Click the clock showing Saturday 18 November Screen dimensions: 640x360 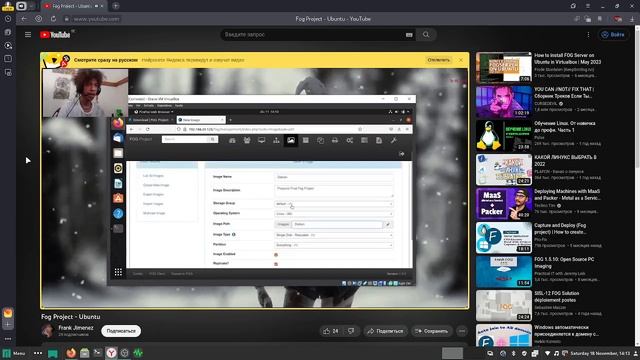[600, 353]
